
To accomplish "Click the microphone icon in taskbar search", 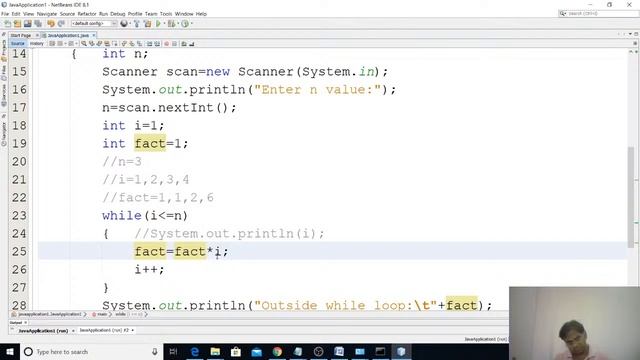I will click(155, 351).
